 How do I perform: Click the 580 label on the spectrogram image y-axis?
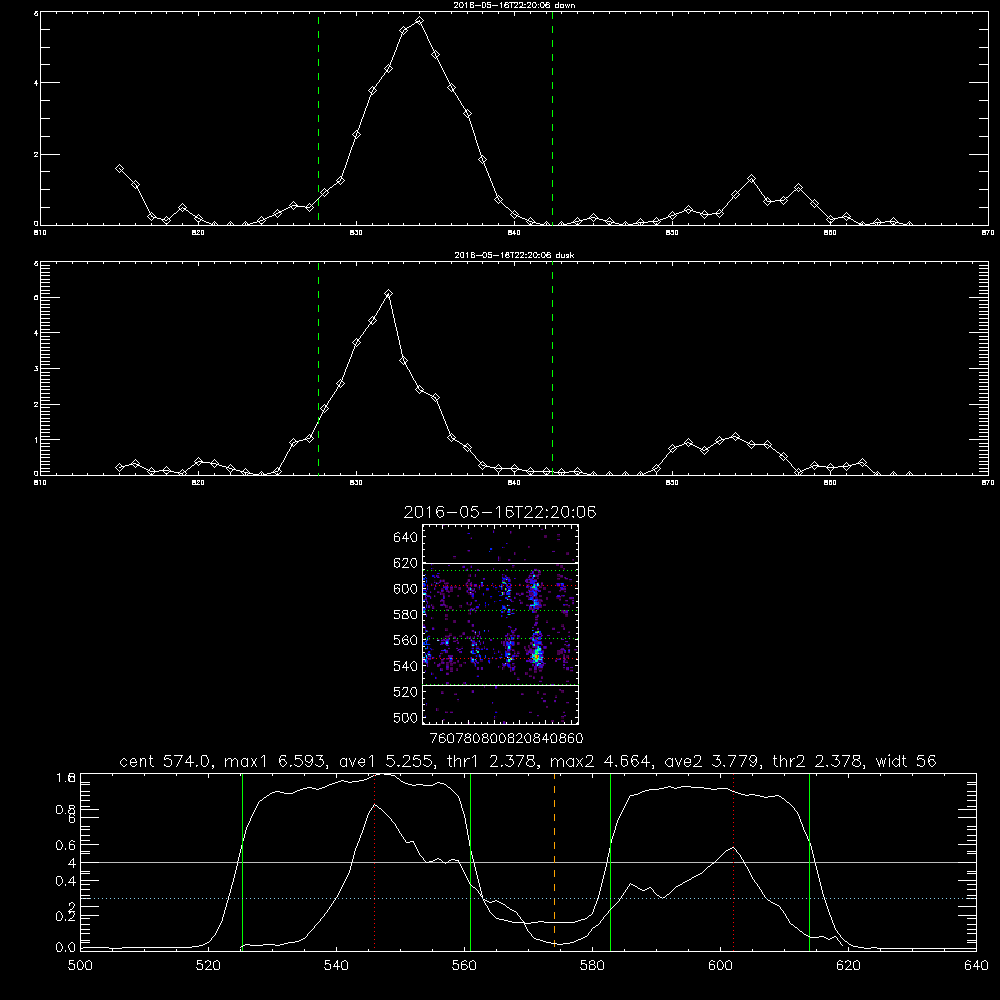[x=405, y=614]
